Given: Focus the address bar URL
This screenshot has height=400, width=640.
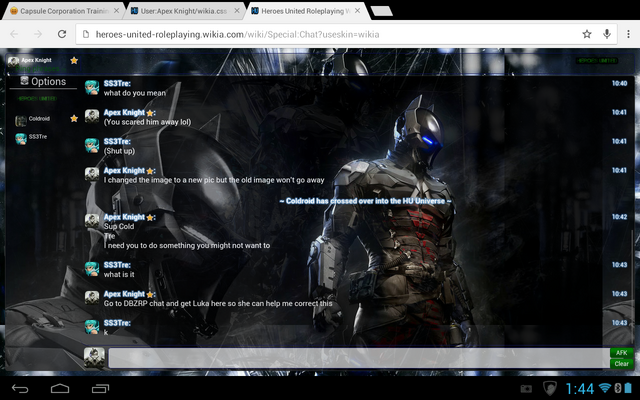Looking at the screenshot, I should pos(238,34).
